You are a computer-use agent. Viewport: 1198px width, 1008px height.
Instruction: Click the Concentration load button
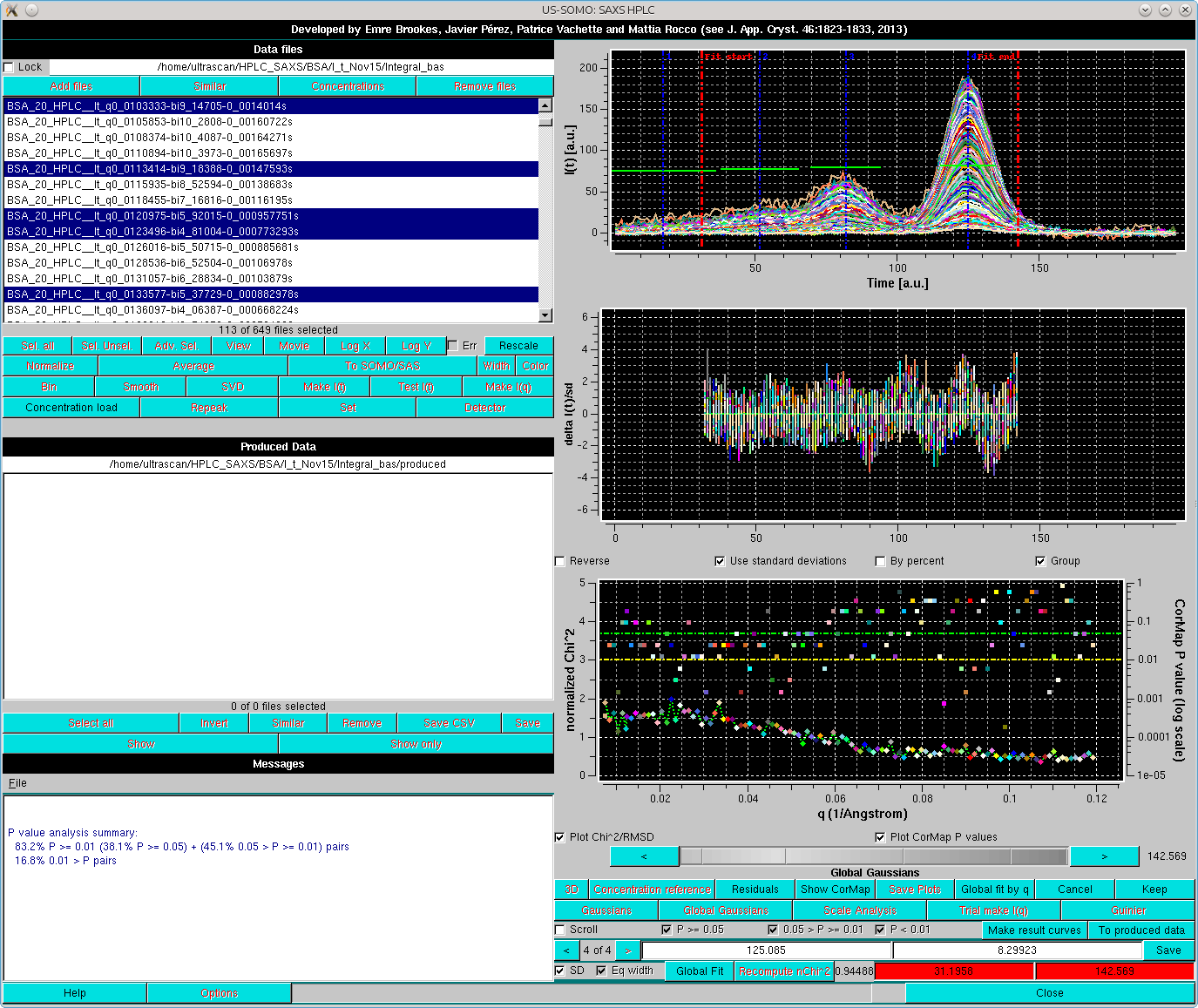[x=71, y=408]
